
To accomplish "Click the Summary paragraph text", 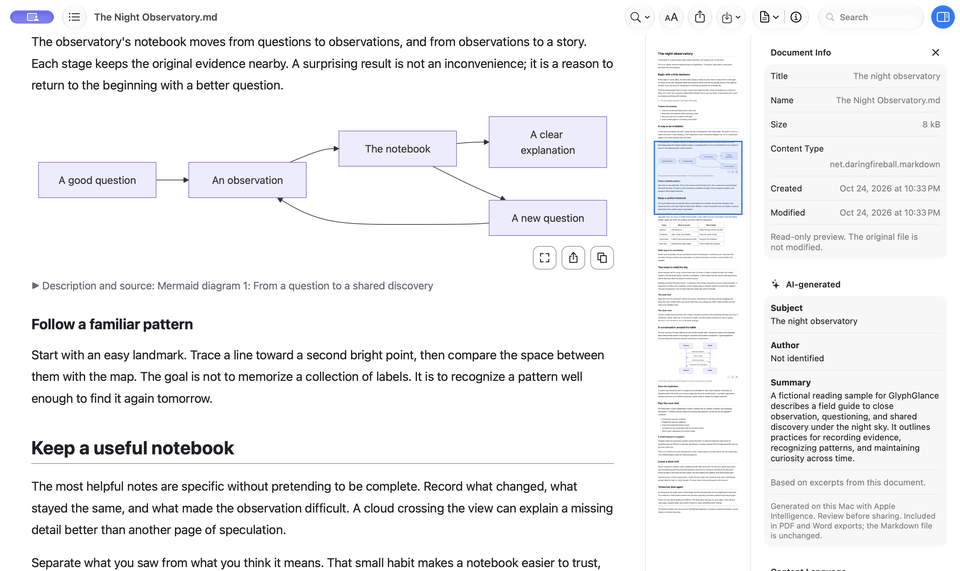I will click(854, 427).
